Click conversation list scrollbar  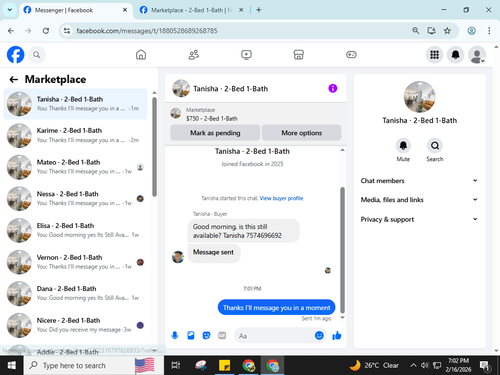[x=154, y=147]
